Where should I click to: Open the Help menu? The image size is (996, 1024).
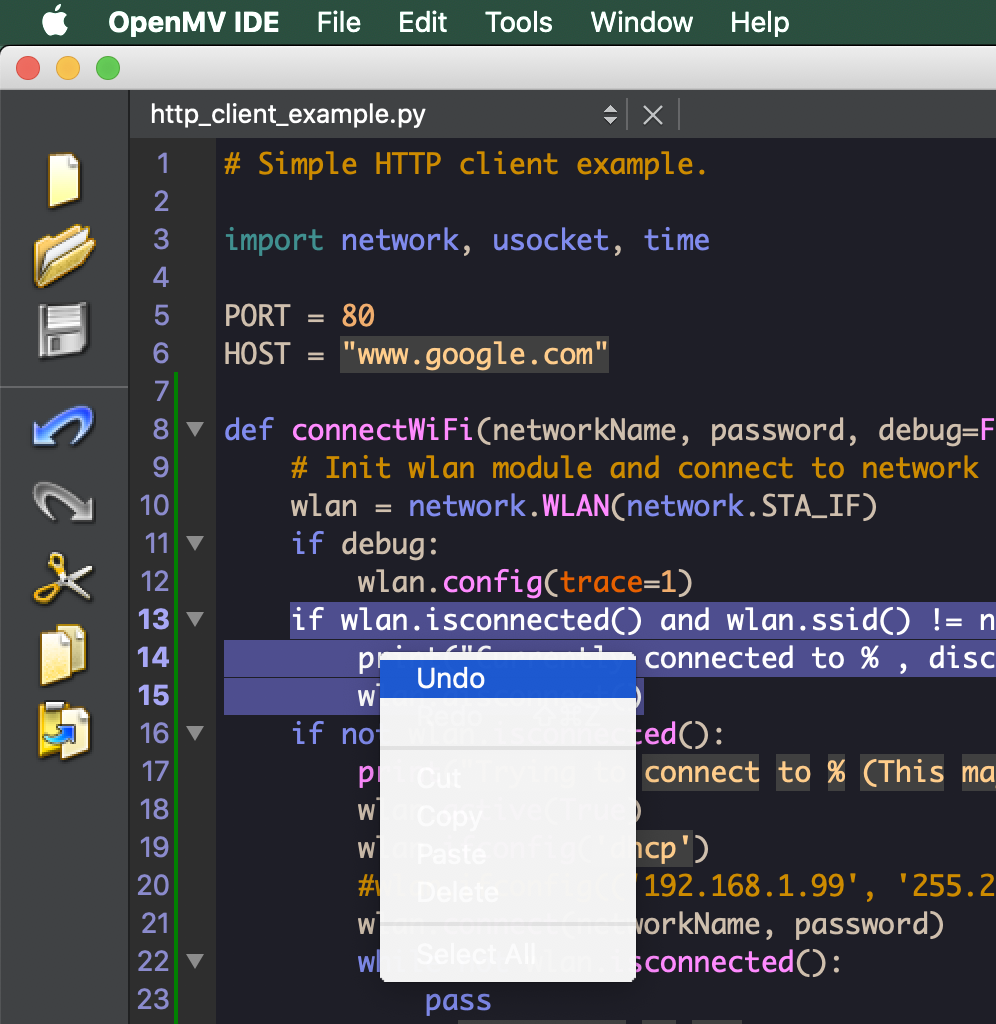pos(759,22)
